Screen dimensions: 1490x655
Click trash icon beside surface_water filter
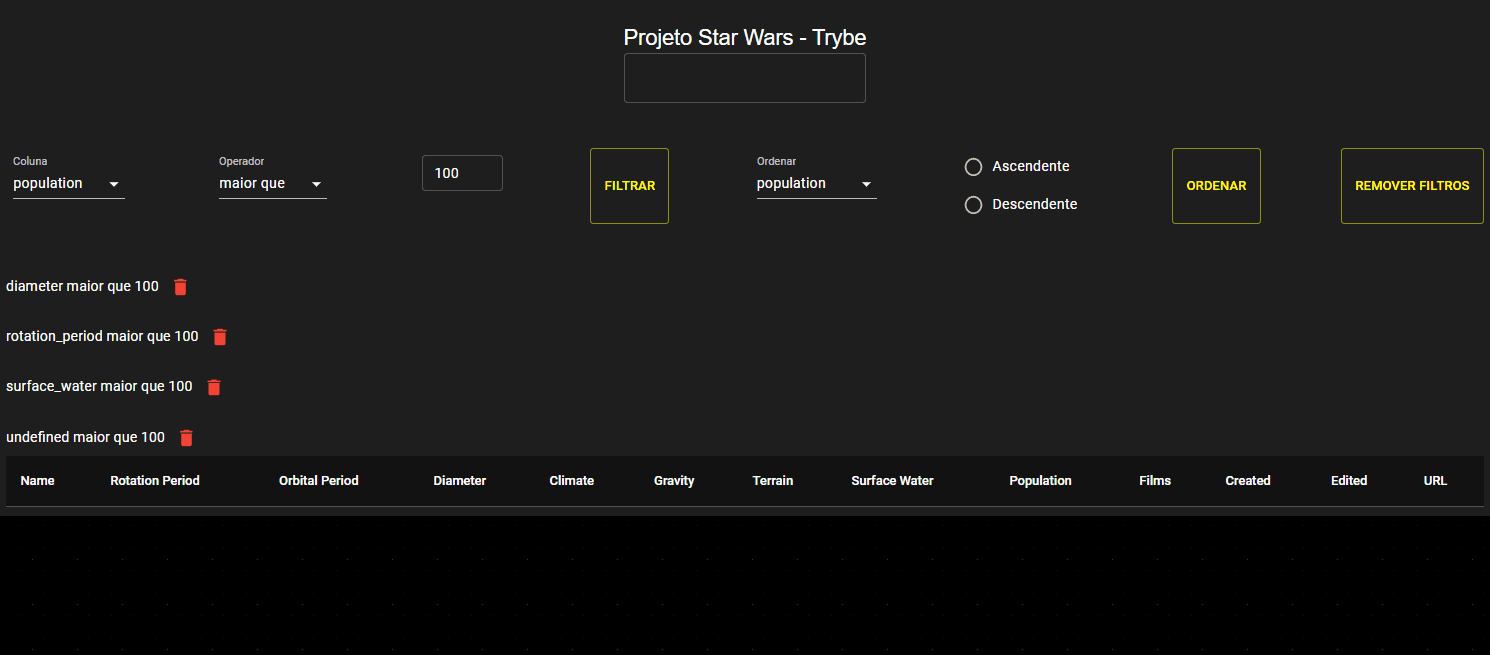(x=214, y=387)
